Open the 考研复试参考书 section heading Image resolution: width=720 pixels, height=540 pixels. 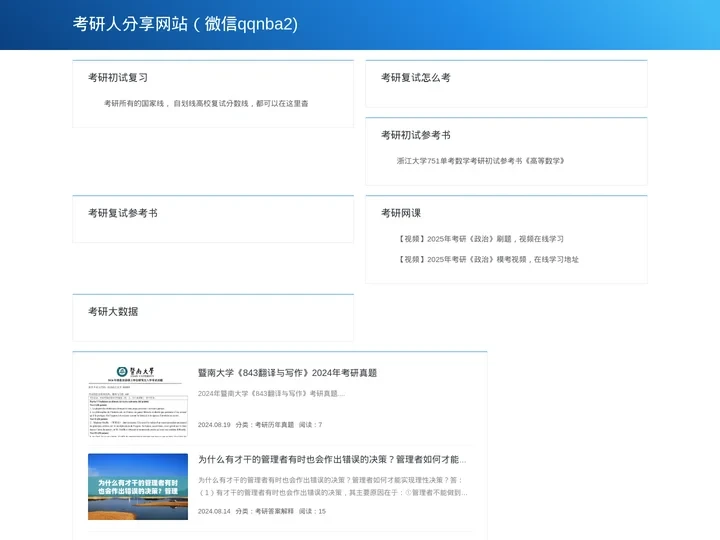click(x=123, y=213)
